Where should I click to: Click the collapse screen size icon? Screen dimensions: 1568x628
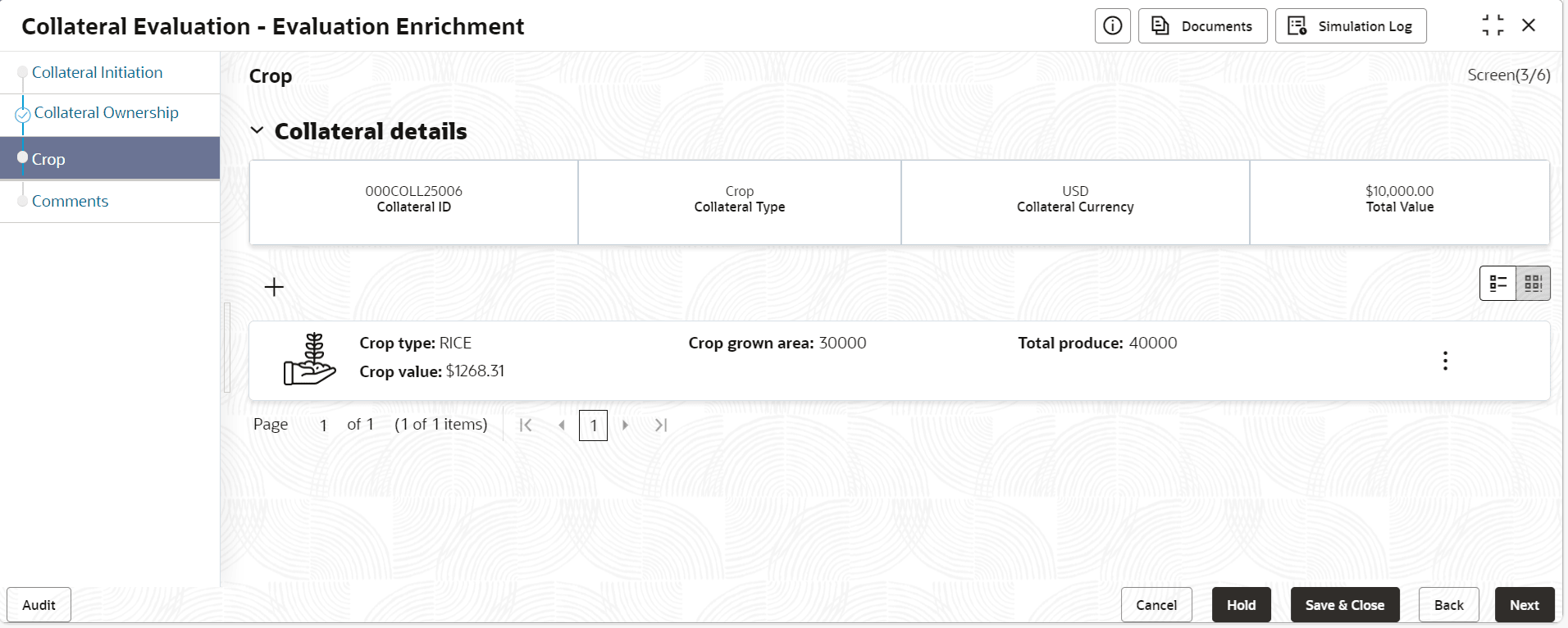(x=1493, y=25)
